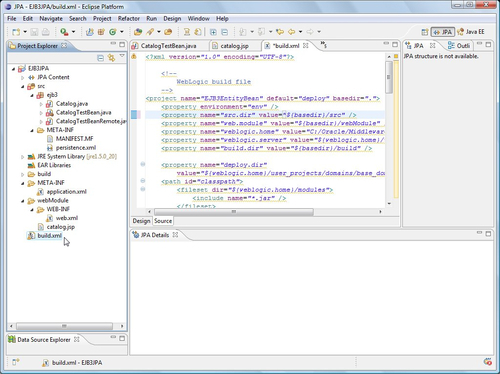
Task: Collapse the deploy.dir property fold marker
Action: click(x=143, y=164)
